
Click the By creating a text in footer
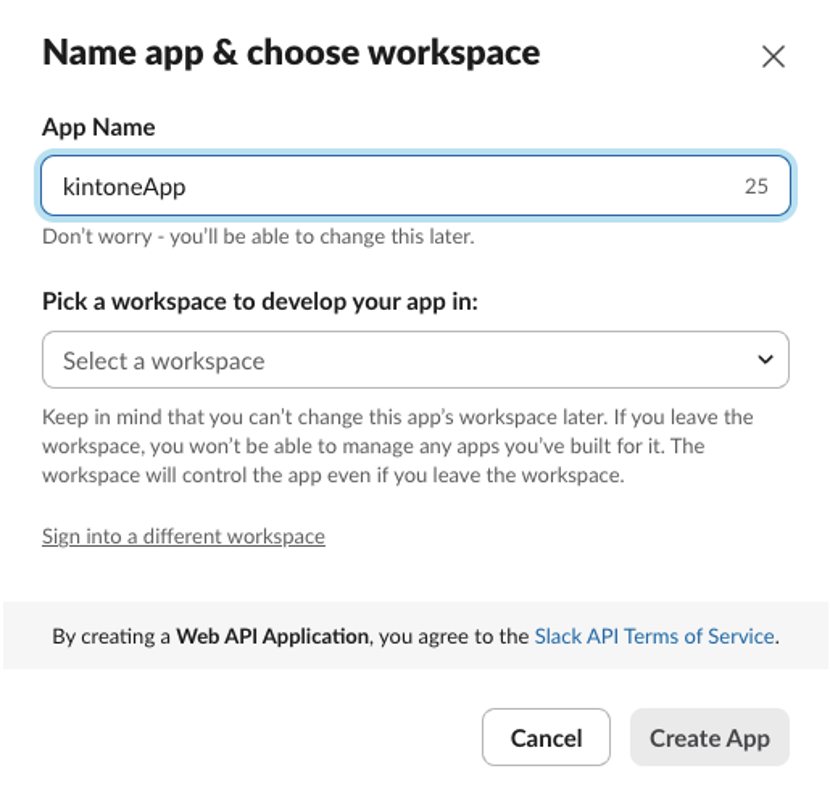coord(111,636)
